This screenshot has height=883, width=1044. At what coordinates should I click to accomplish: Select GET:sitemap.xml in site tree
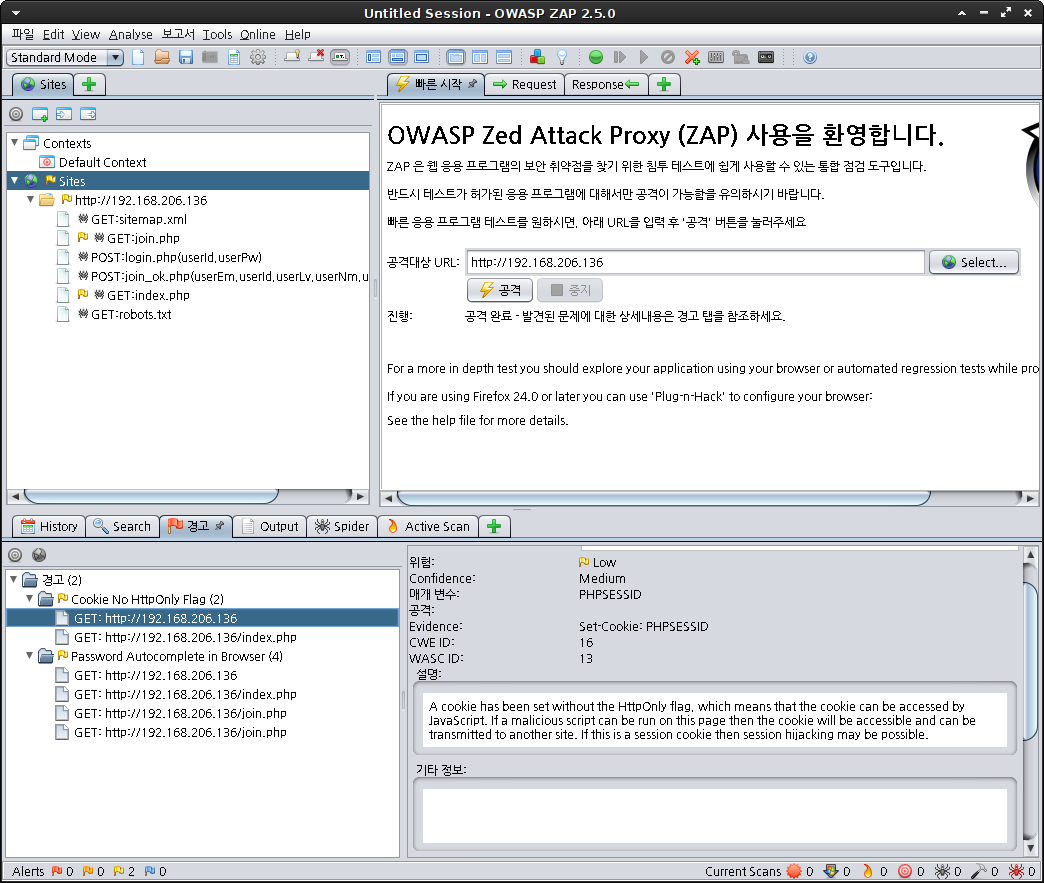pos(138,219)
